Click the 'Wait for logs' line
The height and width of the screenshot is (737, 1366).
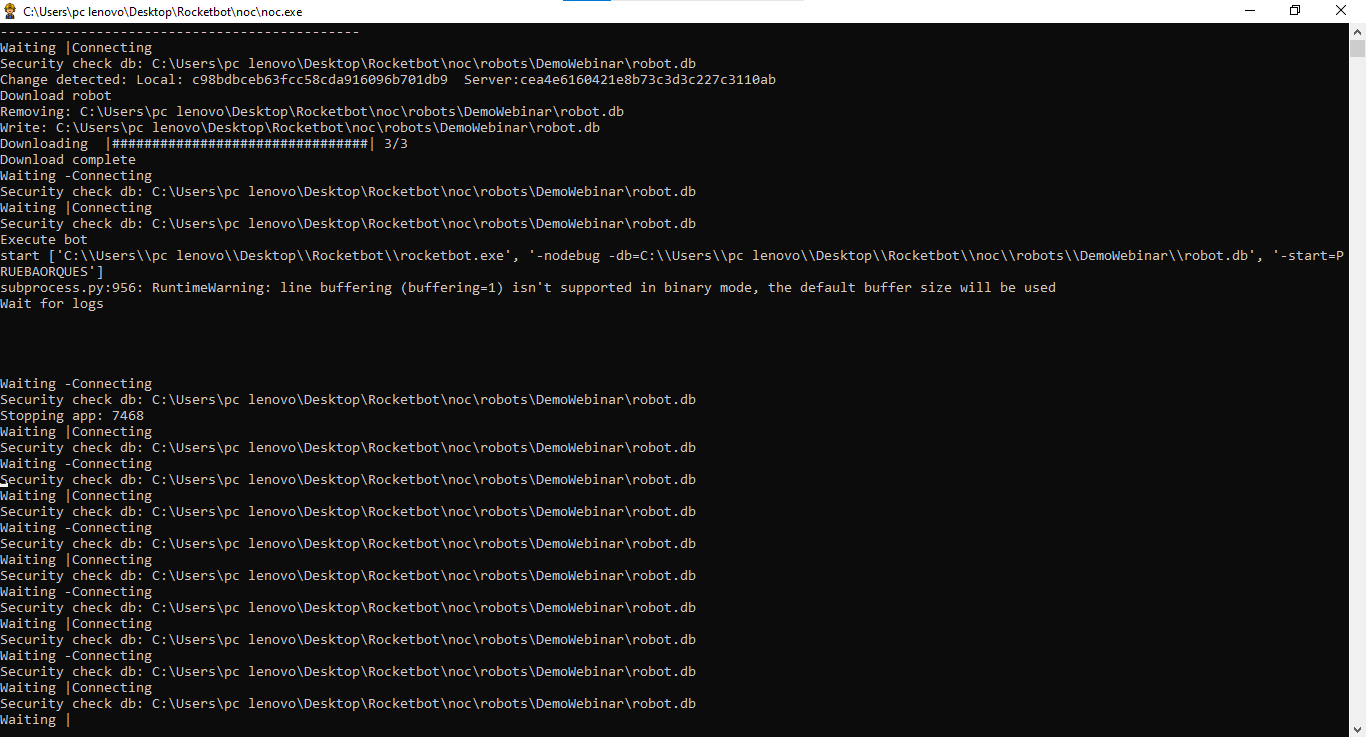point(52,304)
